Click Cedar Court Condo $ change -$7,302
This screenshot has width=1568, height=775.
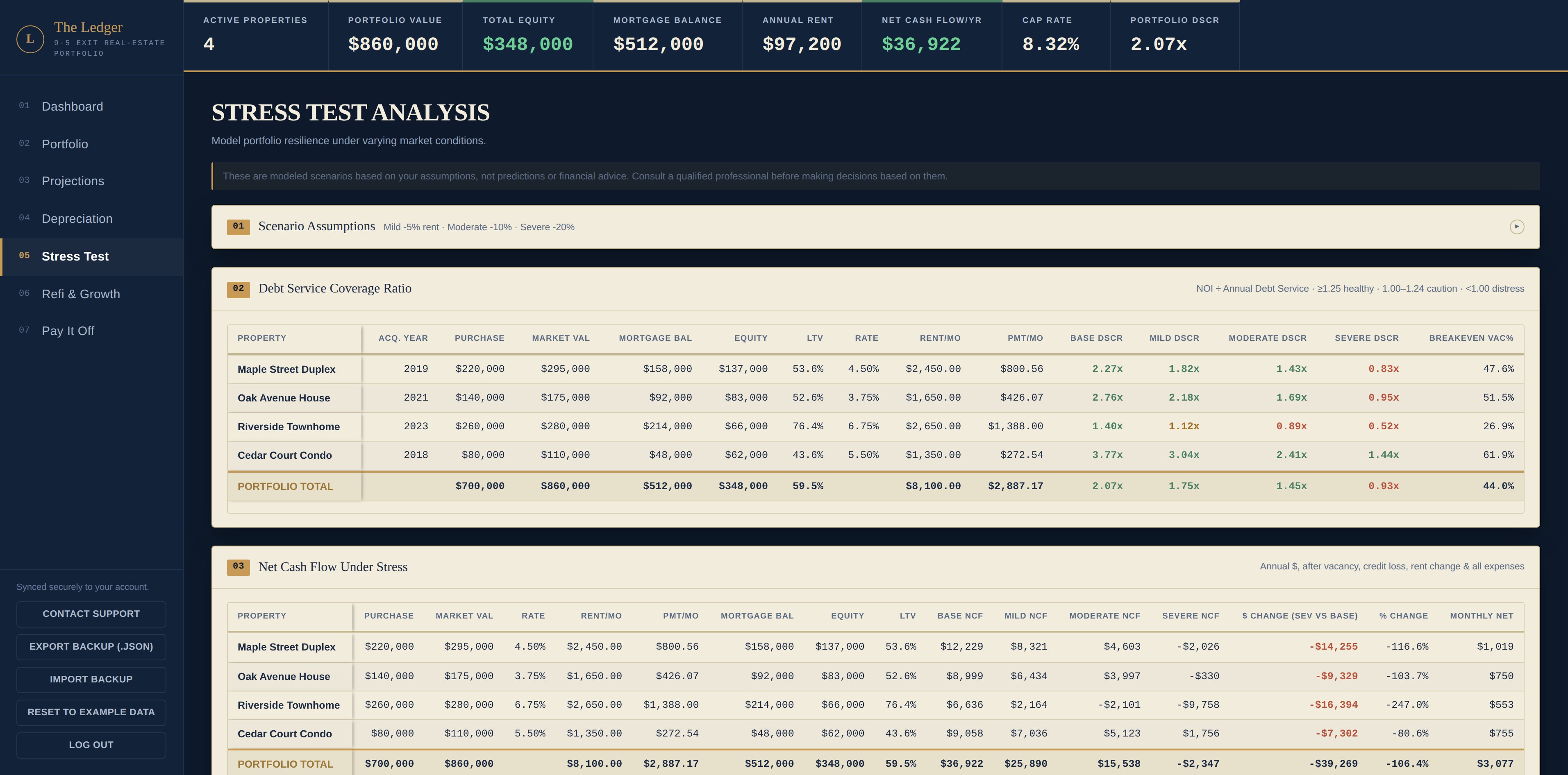(1336, 734)
